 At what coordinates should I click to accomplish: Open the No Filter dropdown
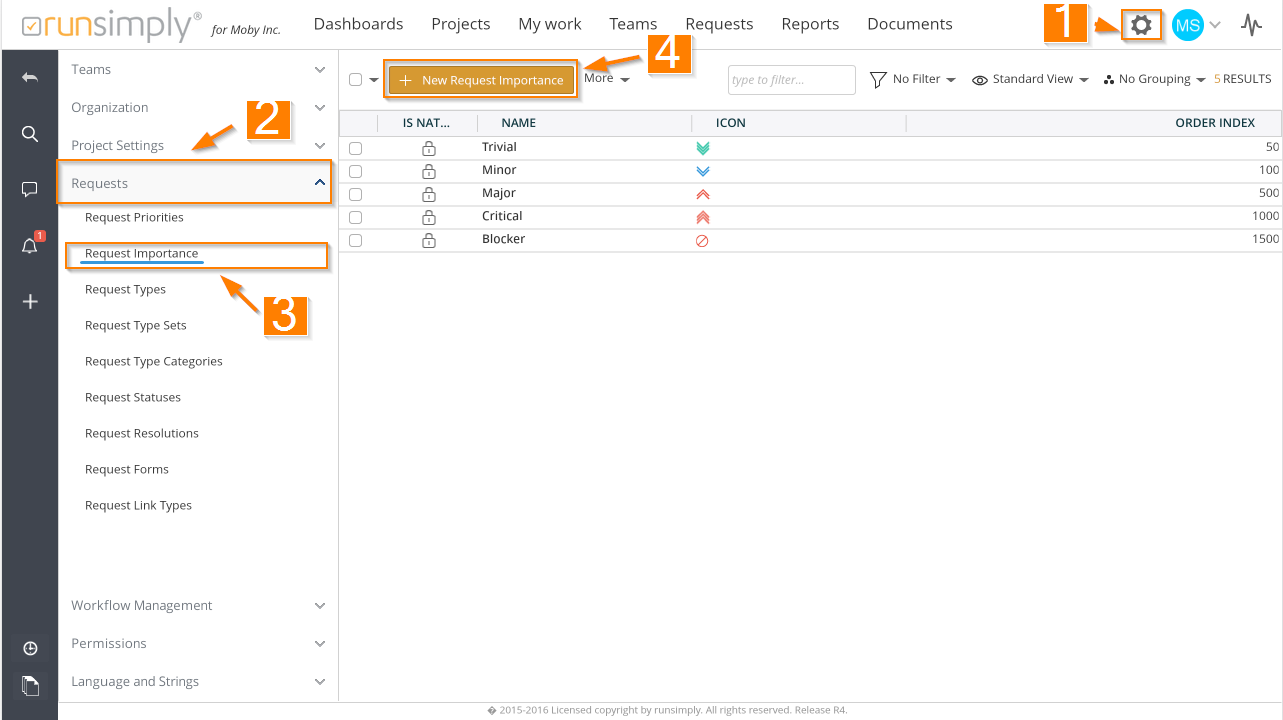[x=912, y=79]
